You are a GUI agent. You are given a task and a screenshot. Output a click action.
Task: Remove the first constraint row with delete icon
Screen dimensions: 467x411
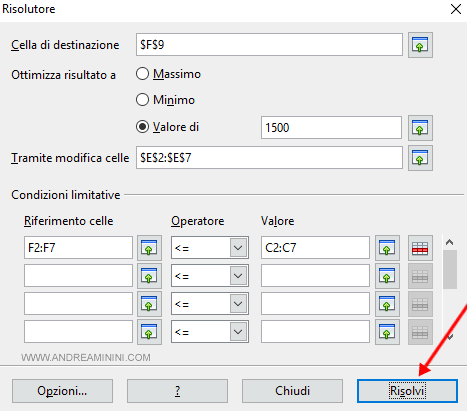click(x=420, y=248)
